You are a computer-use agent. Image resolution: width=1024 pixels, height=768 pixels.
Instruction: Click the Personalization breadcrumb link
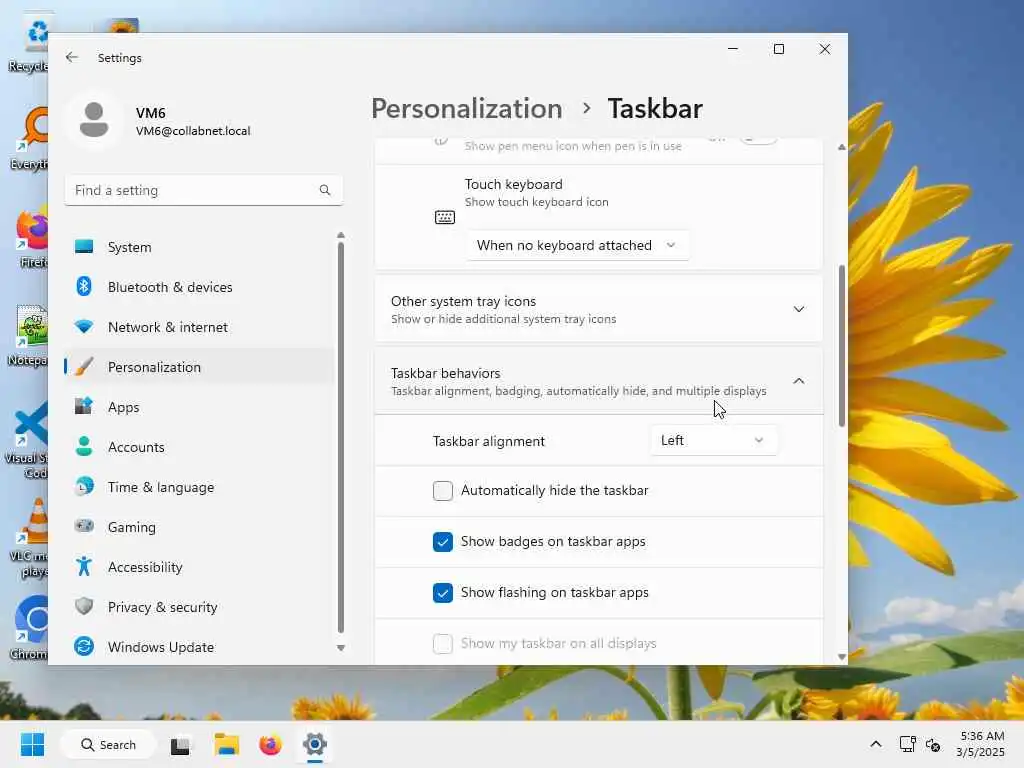pyautogui.click(x=466, y=108)
